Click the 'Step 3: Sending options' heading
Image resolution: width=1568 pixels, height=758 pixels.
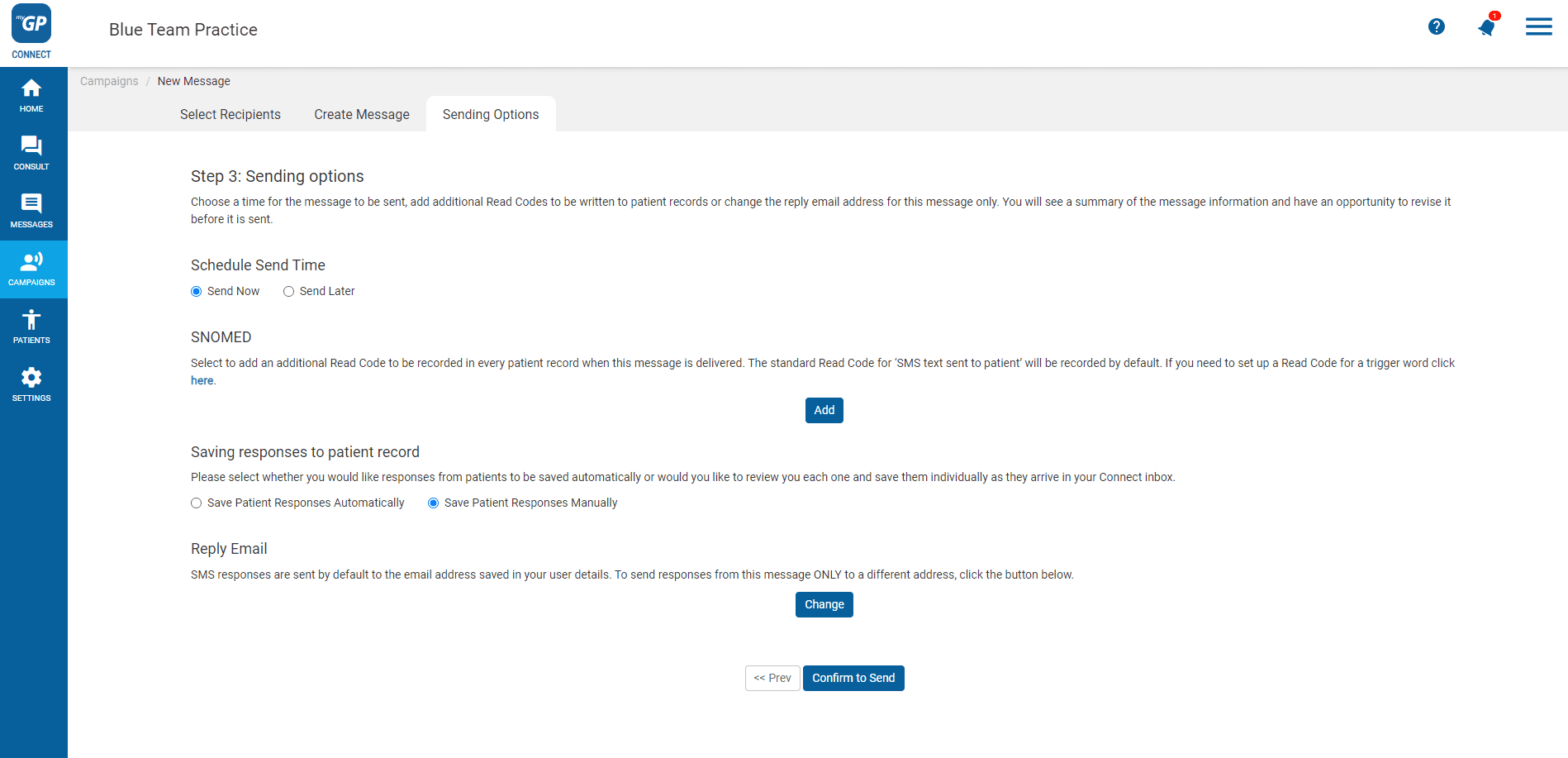coord(278,176)
